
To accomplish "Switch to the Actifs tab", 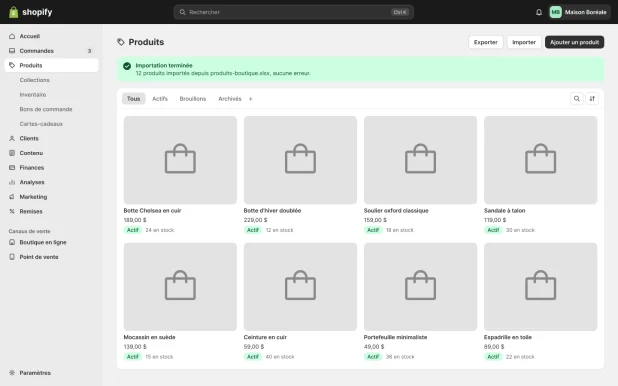I will (160, 99).
